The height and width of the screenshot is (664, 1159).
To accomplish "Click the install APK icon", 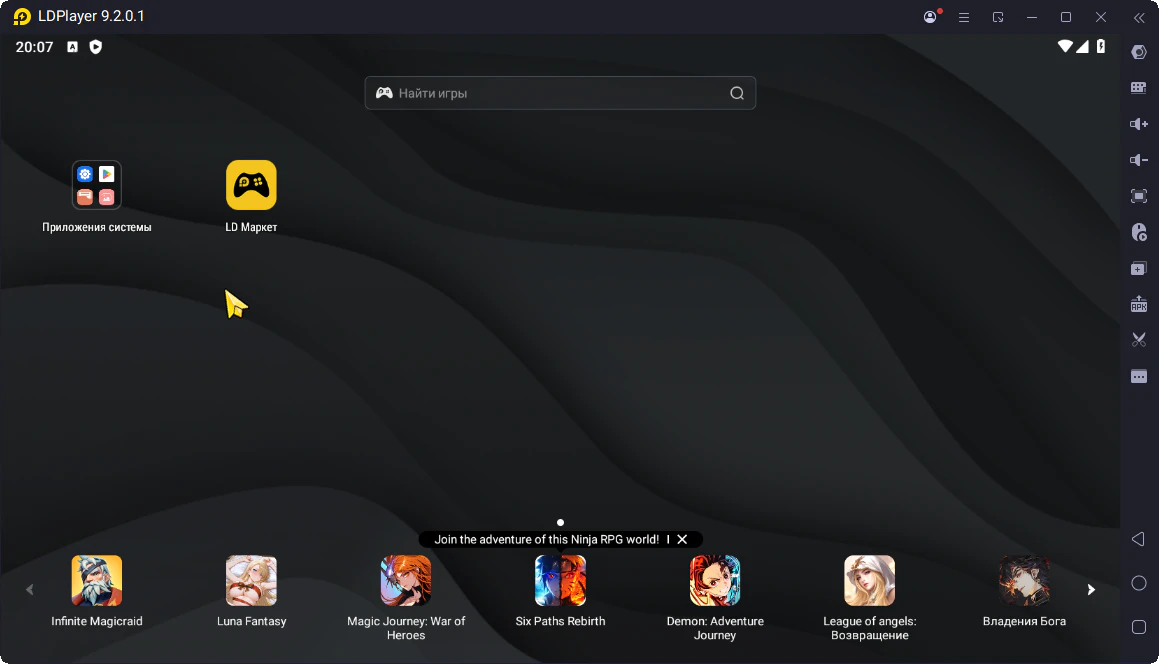I will point(1138,304).
